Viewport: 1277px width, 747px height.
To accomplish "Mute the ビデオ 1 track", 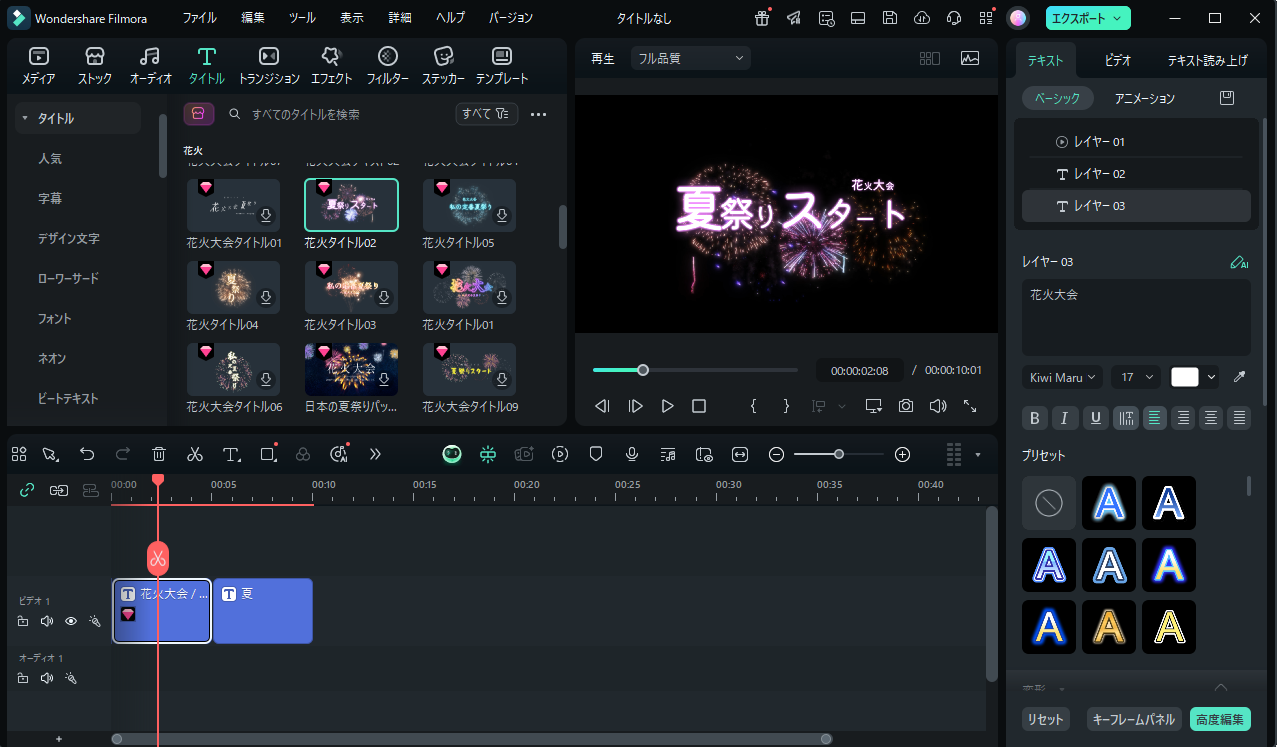I will point(46,621).
